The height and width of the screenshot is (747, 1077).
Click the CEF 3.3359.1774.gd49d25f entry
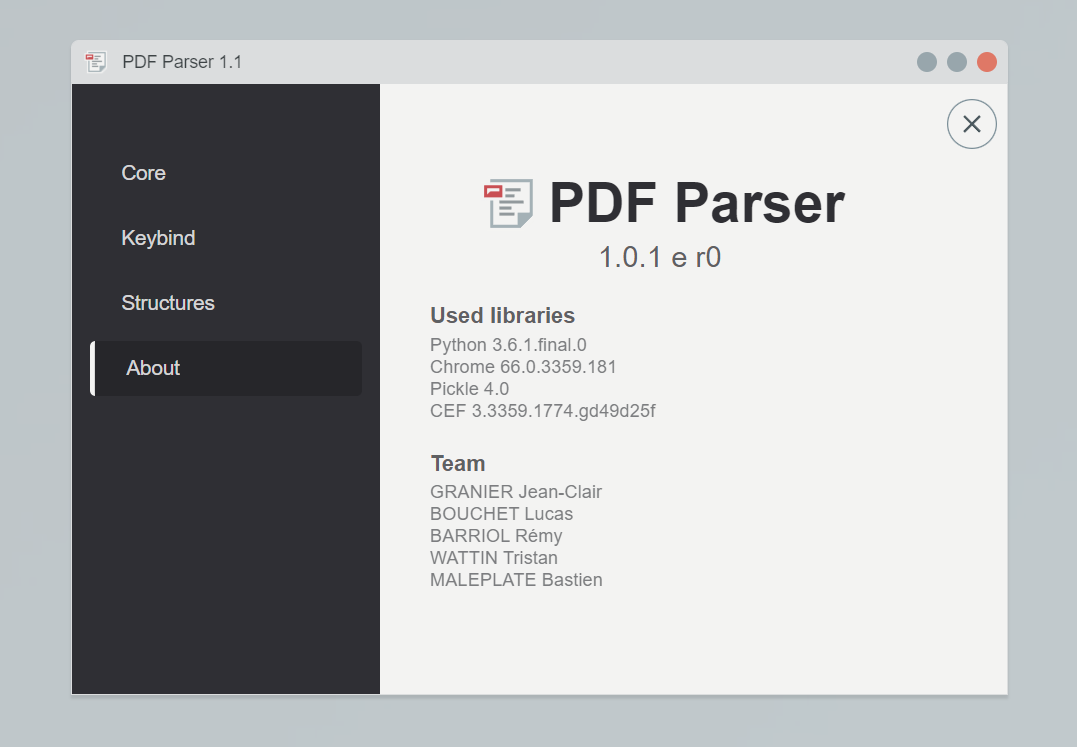pos(543,410)
